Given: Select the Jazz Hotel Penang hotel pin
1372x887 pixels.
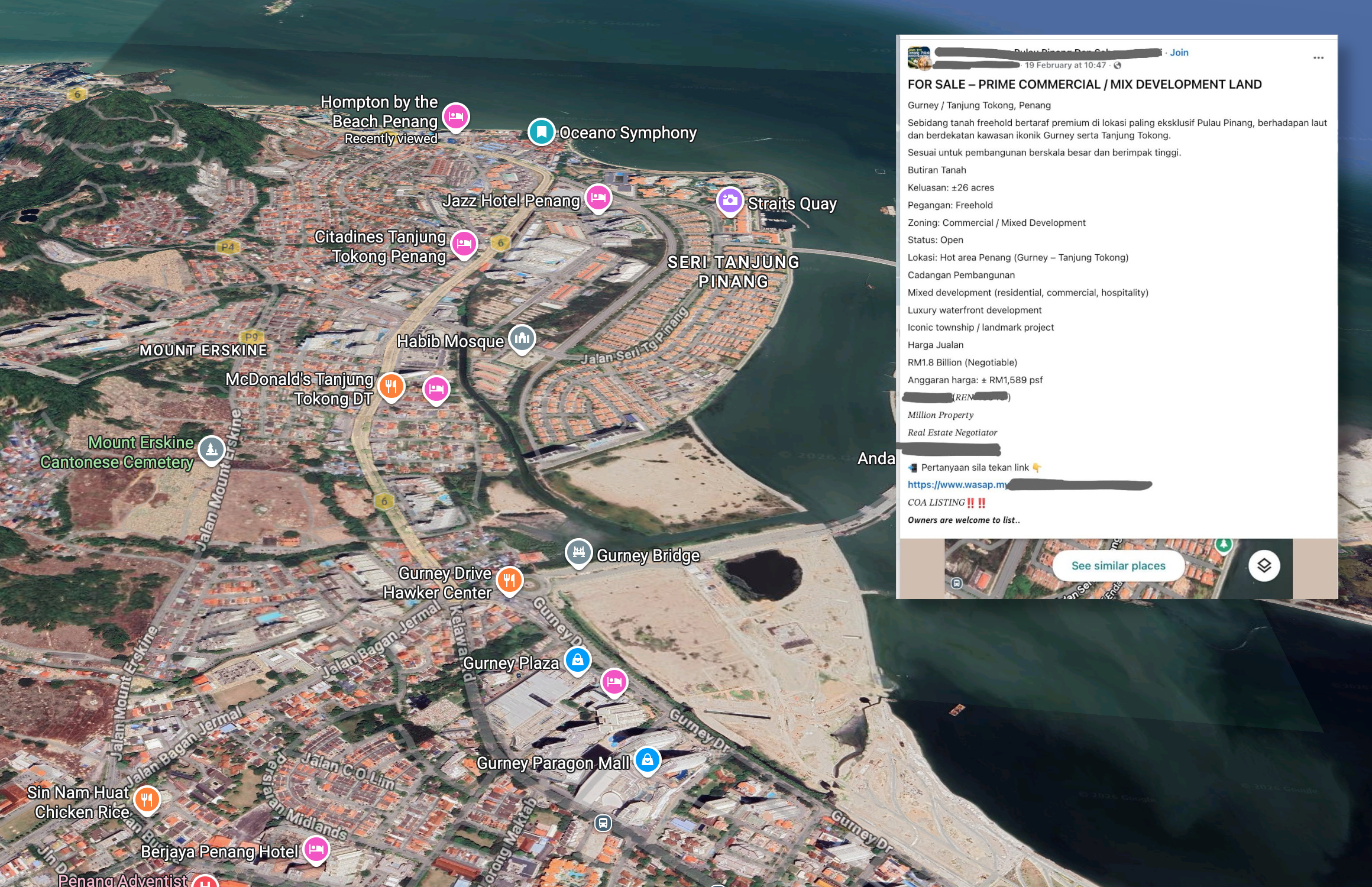Looking at the screenshot, I should [x=598, y=197].
